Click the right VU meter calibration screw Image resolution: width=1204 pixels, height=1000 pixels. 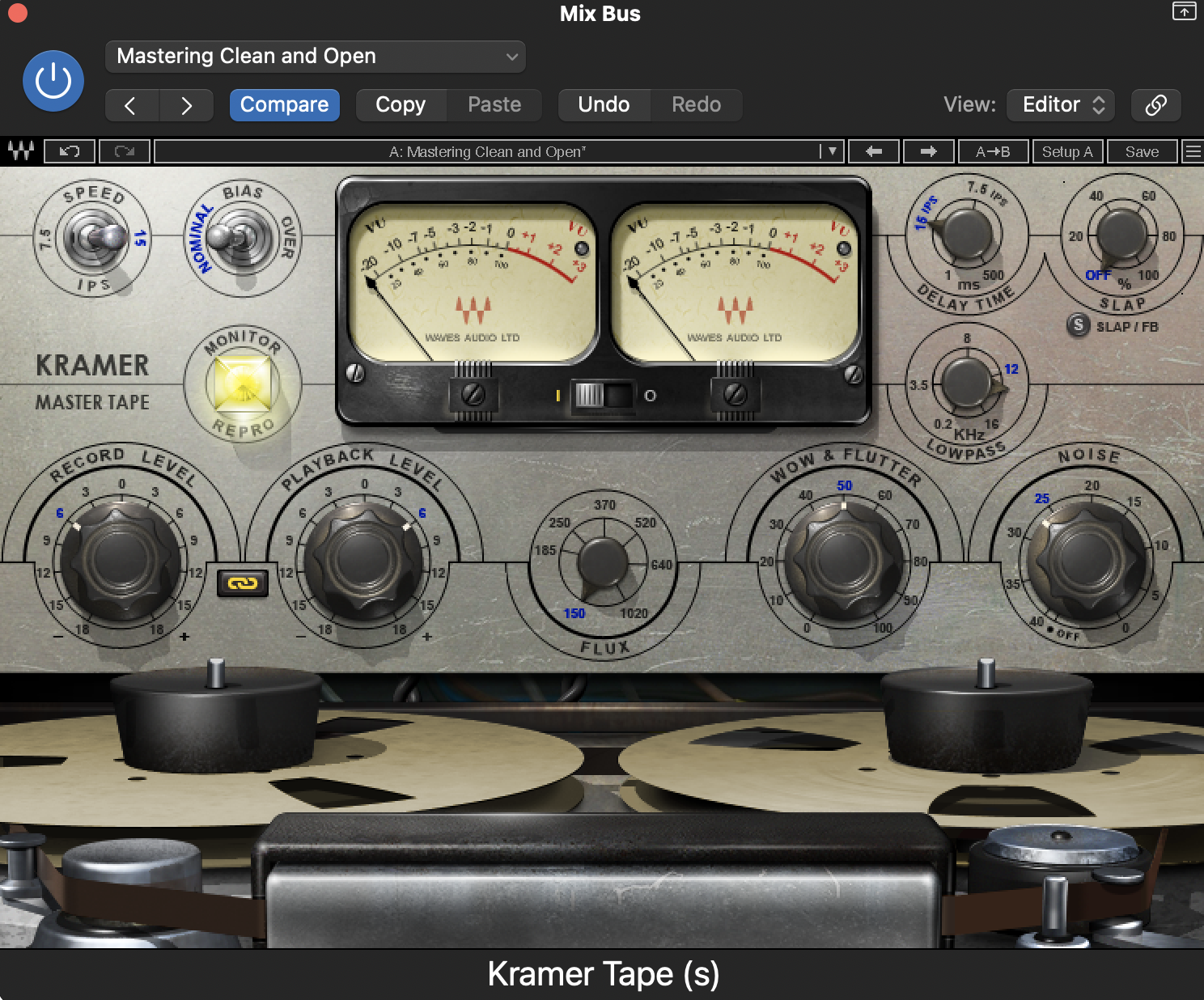pos(736,394)
